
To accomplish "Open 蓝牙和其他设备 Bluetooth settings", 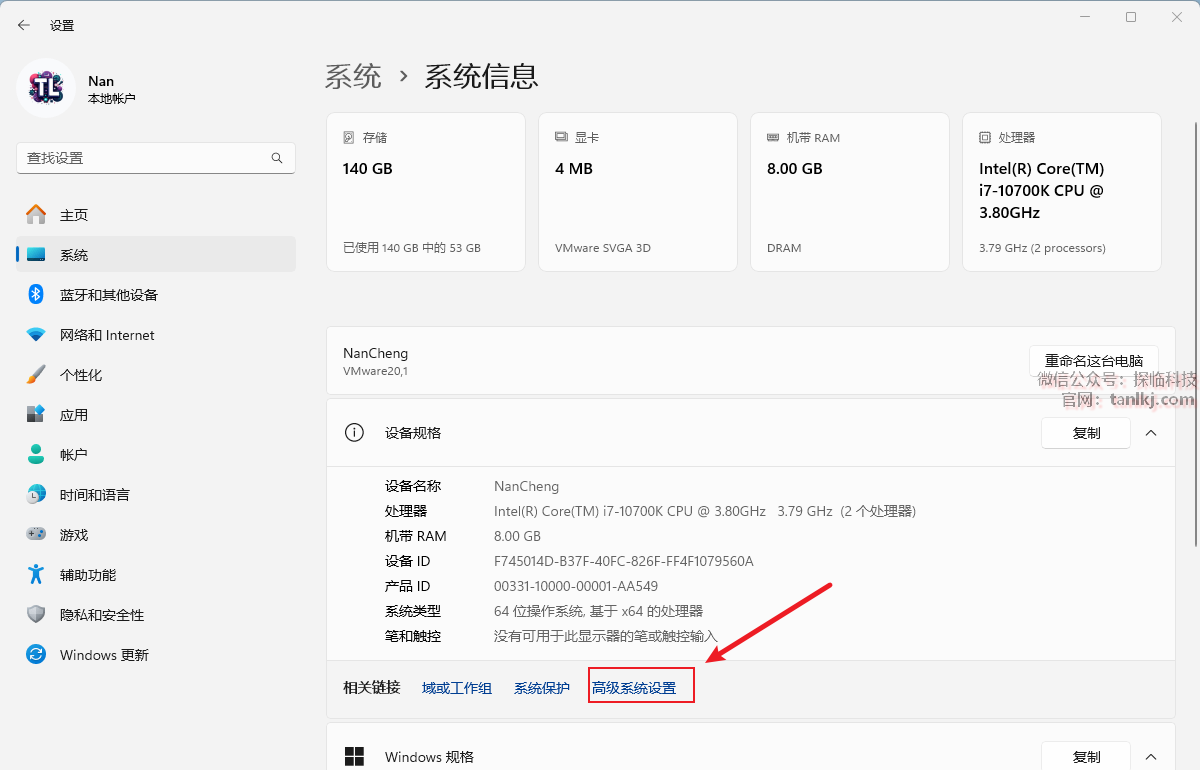I will pyautogui.click(x=108, y=295).
